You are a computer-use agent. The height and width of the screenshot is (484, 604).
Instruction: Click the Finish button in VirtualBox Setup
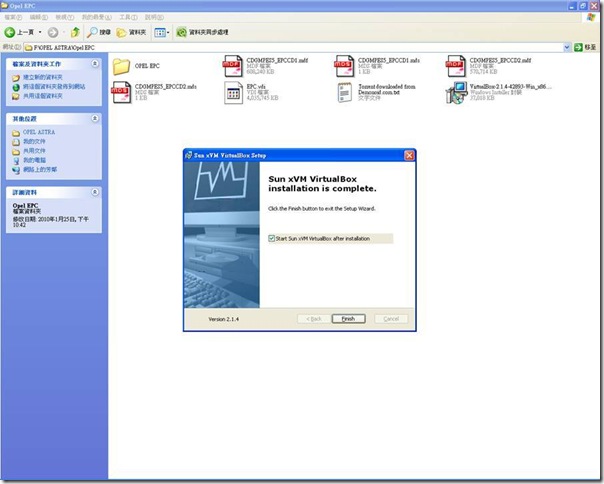(349, 319)
